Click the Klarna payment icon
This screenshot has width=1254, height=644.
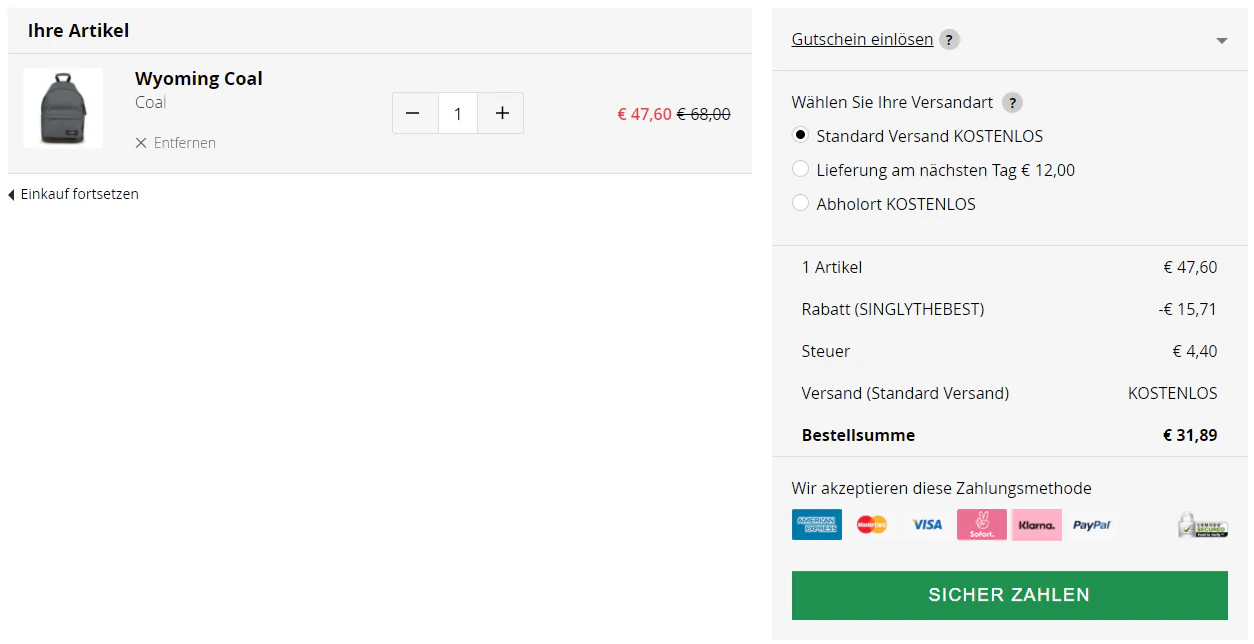pos(1037,525)
